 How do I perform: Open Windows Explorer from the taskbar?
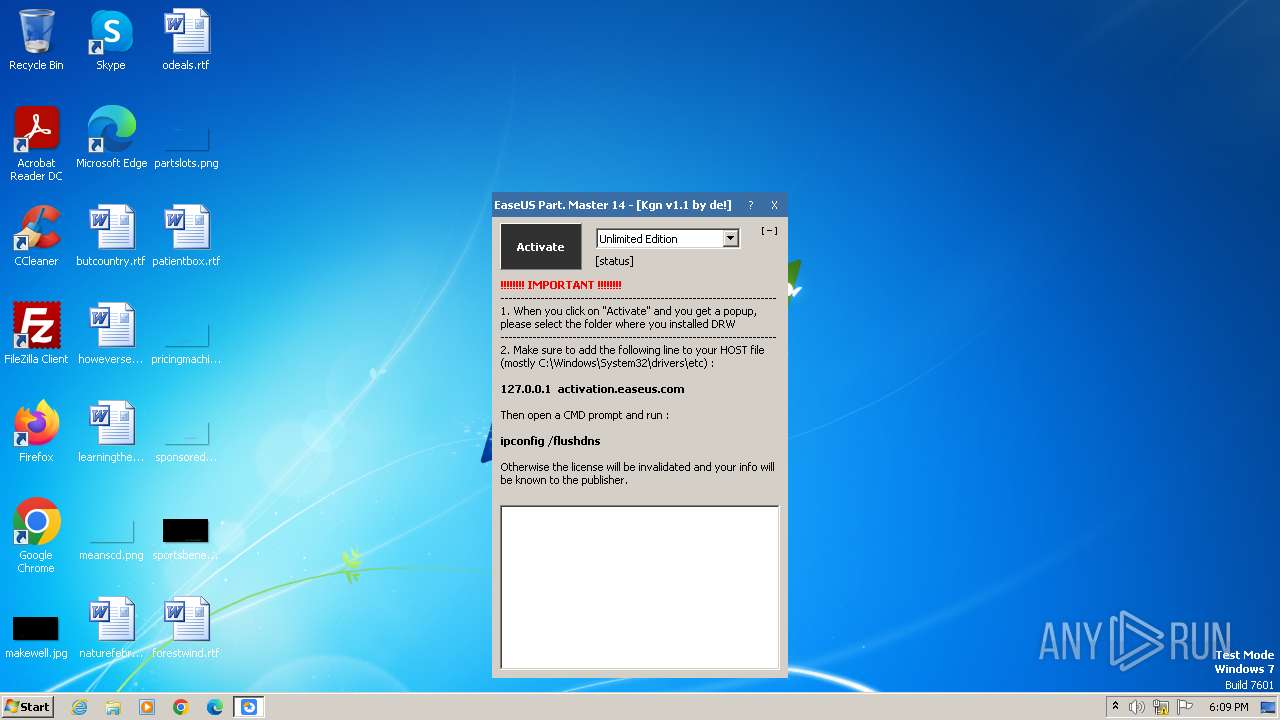pos(113,707)
